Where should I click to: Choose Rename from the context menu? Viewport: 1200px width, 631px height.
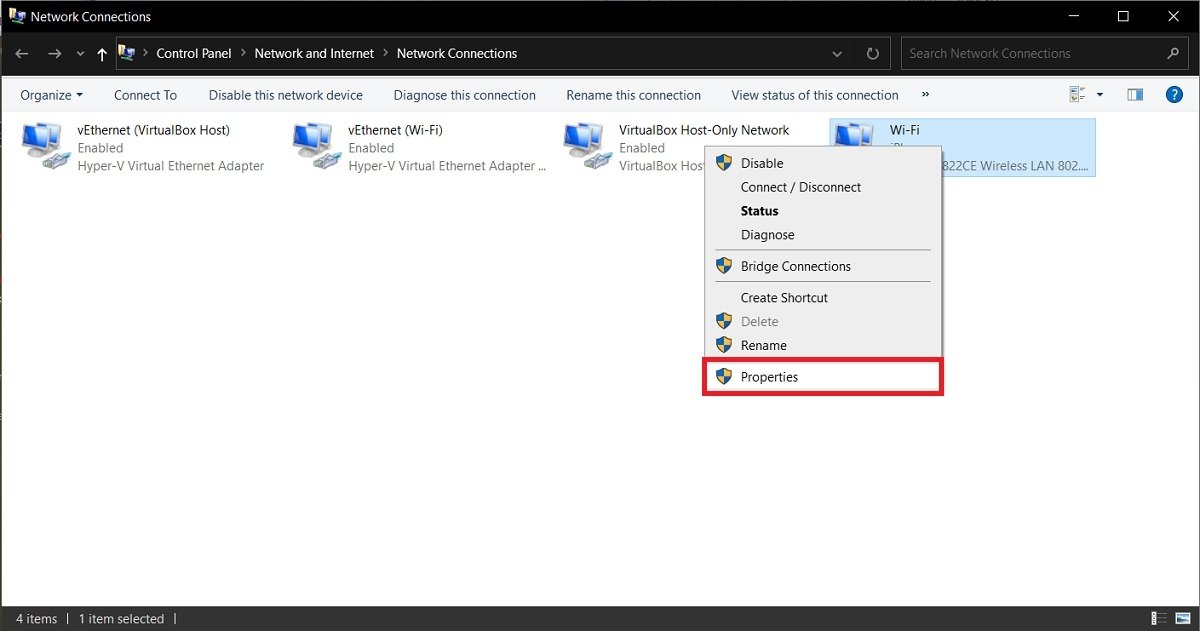click(x=823, y=345)
